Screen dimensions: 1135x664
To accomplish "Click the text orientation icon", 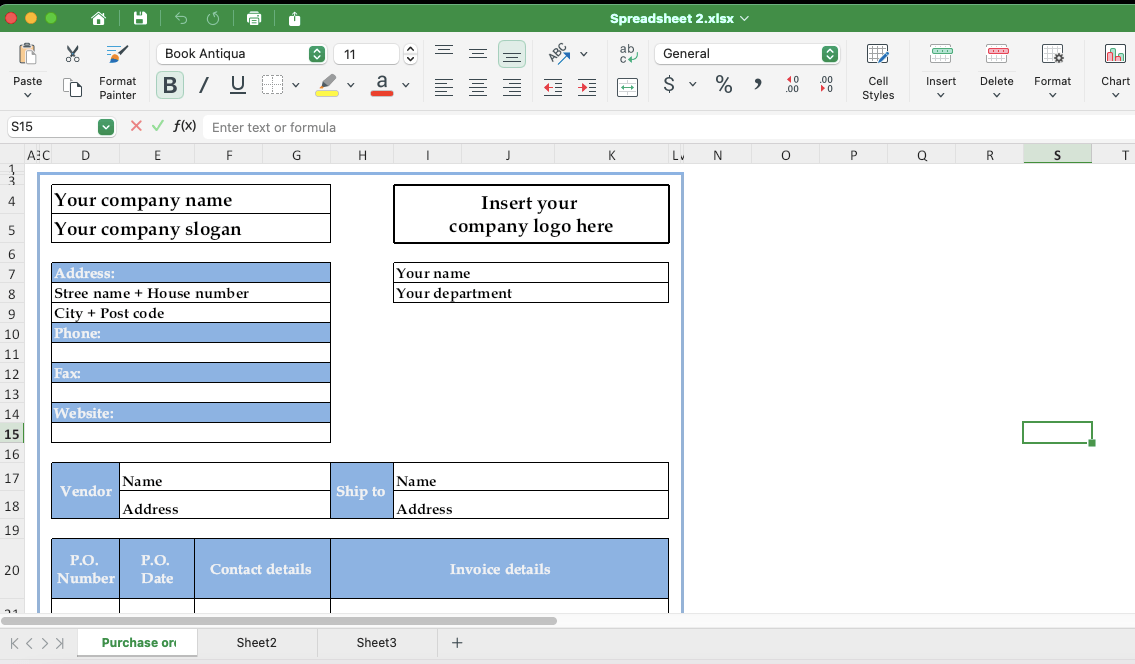I will pos(559,54).
